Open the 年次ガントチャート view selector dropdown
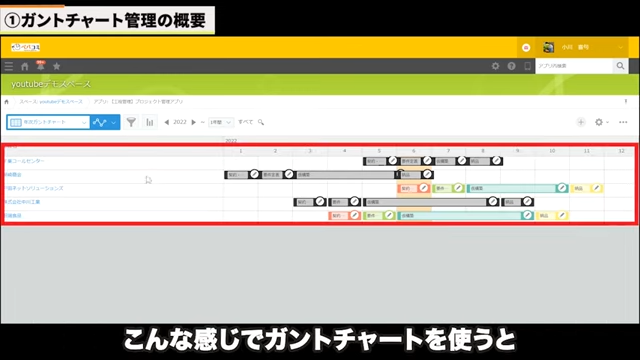 48,122
